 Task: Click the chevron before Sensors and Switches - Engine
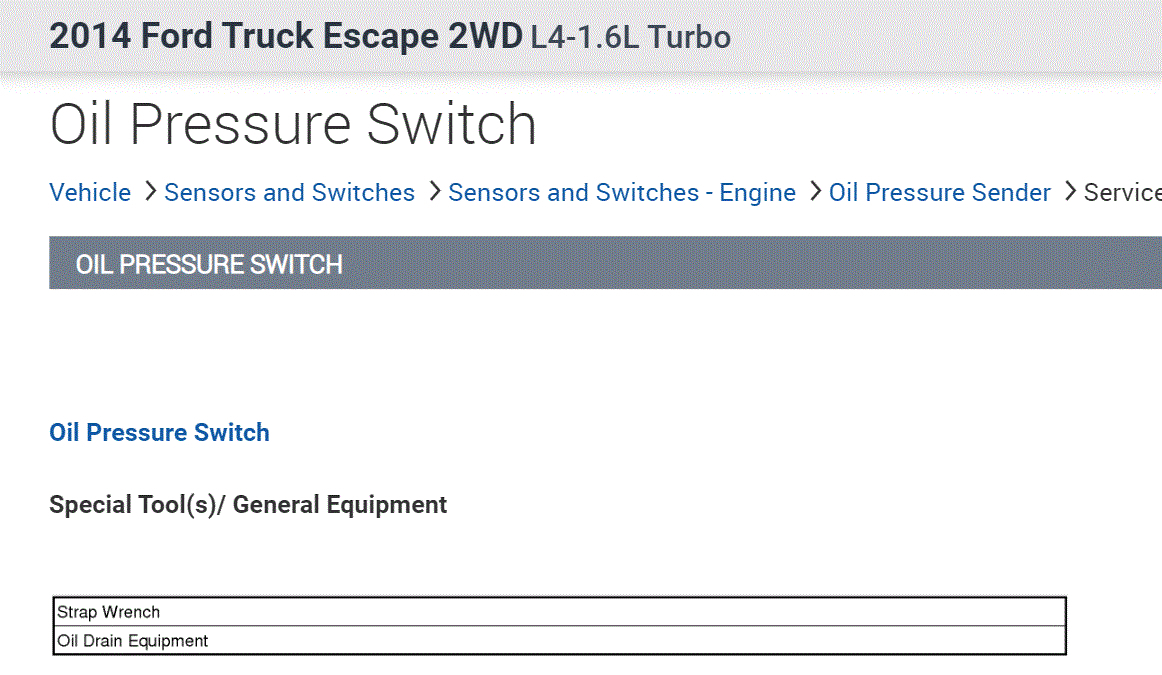click(x=434, y=191)
